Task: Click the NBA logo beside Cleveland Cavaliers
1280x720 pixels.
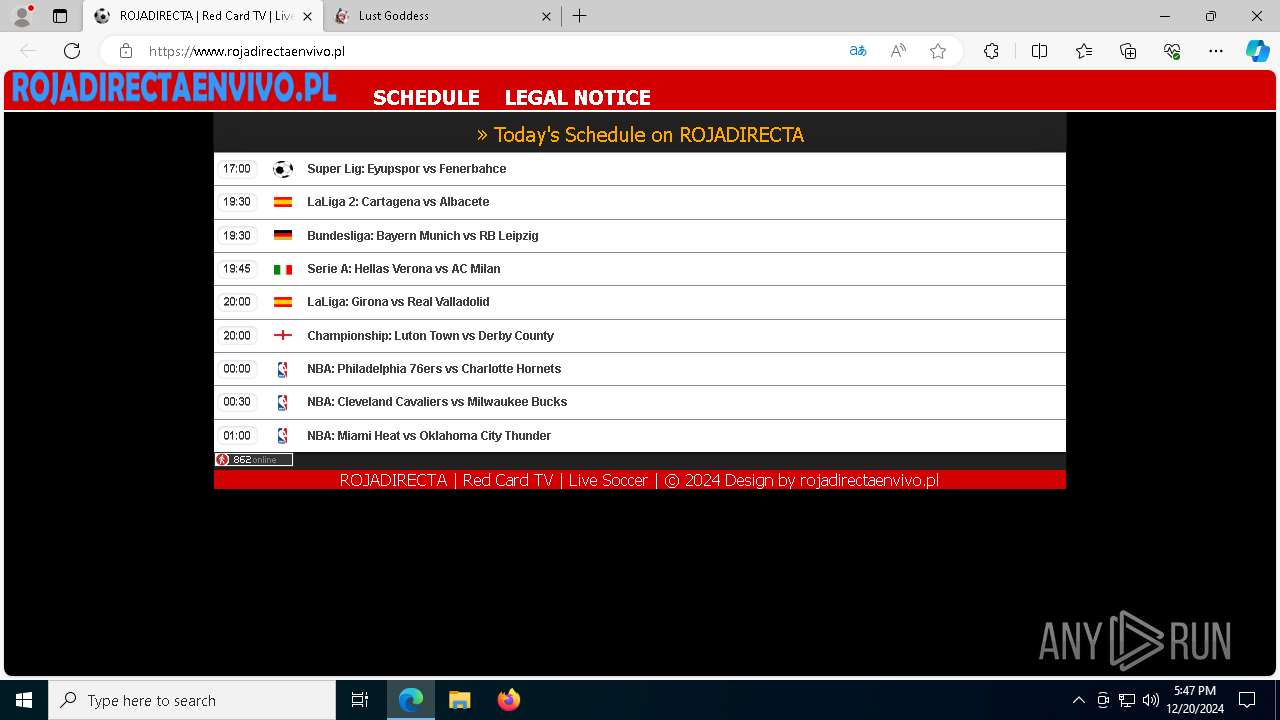Action: 282,402
